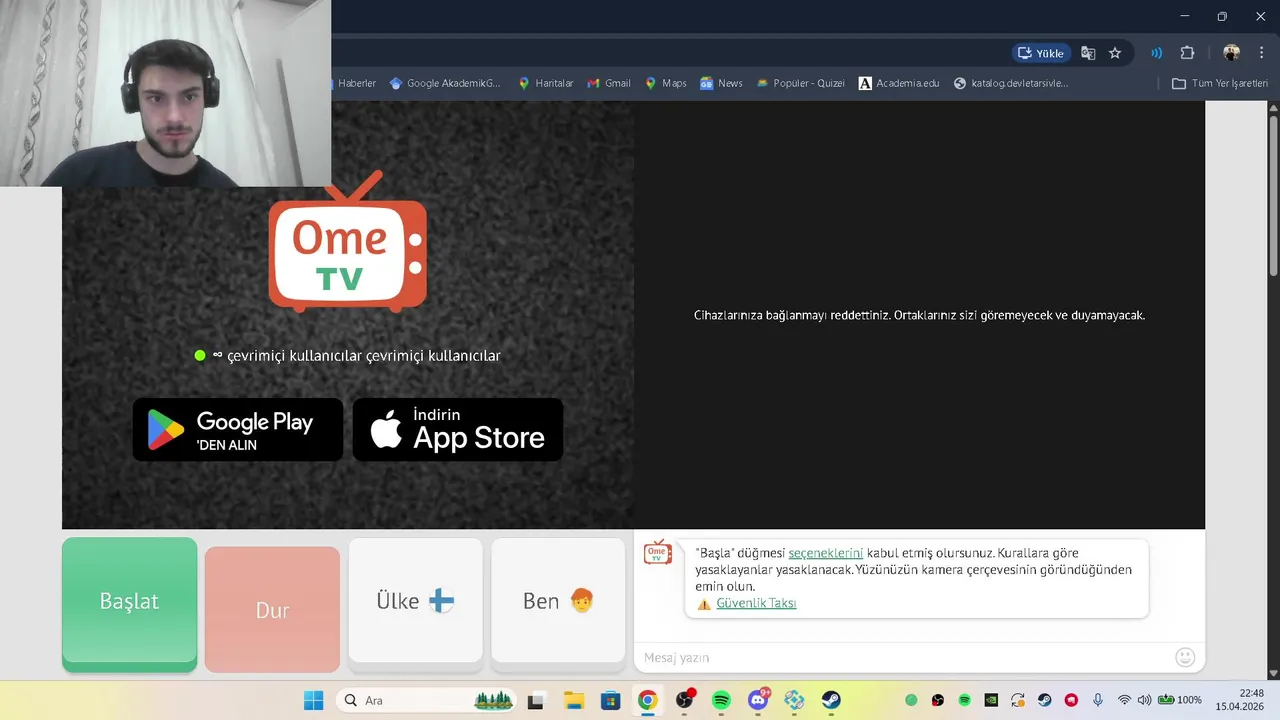Open the Maps bookmark
This screenshot has width=1280, height=720.
[x=666, y=83]
